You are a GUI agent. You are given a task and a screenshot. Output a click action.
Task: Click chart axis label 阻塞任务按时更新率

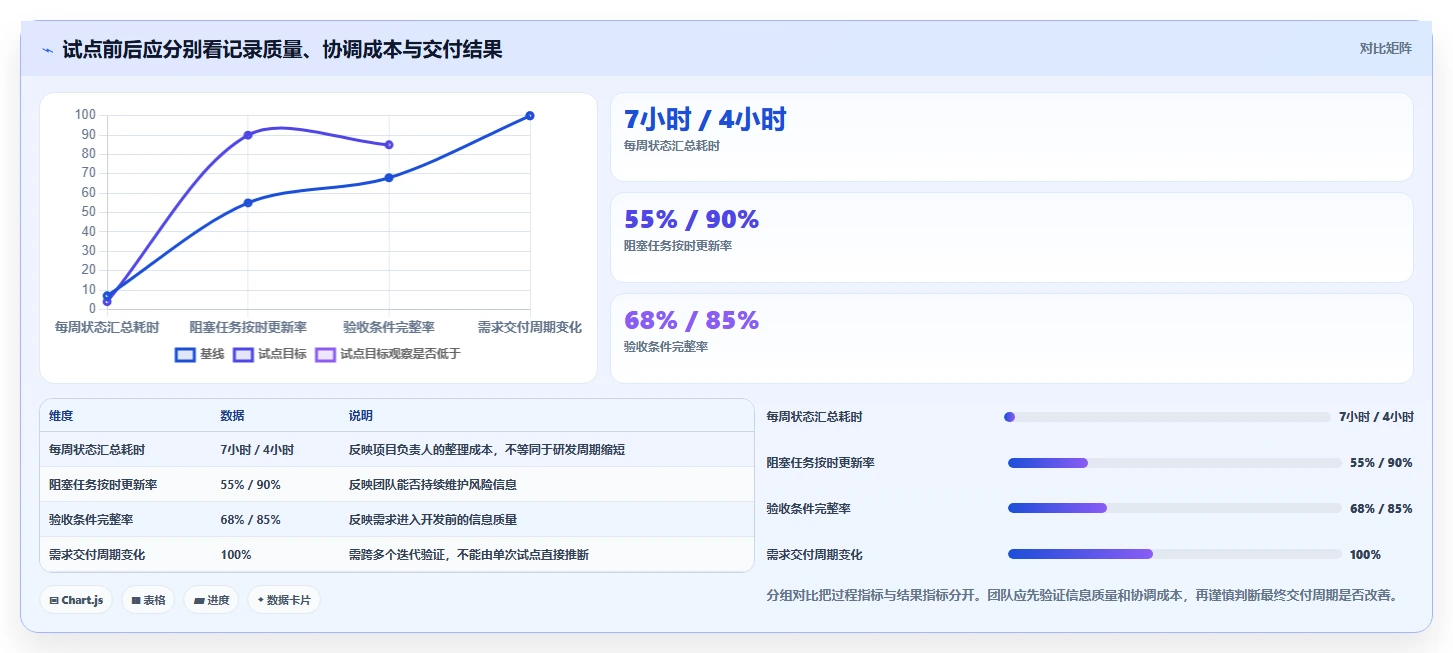[248, 327]
